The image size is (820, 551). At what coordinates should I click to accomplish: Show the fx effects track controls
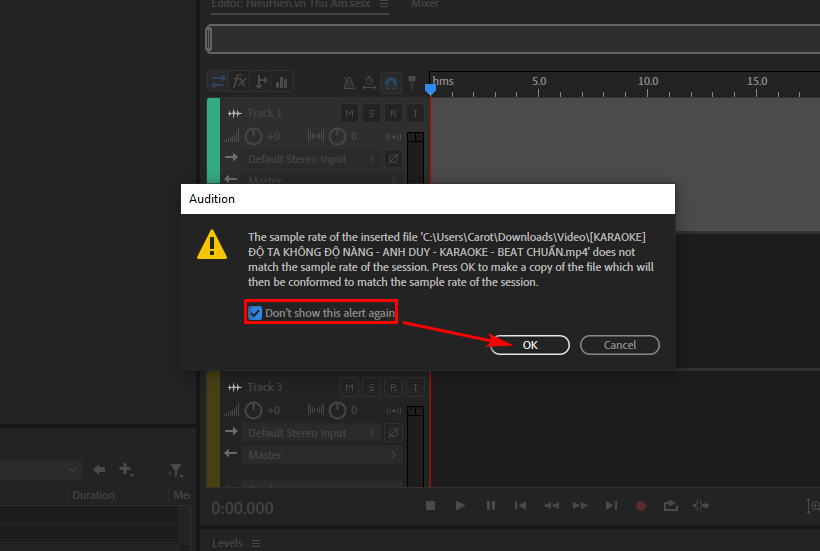240,82
